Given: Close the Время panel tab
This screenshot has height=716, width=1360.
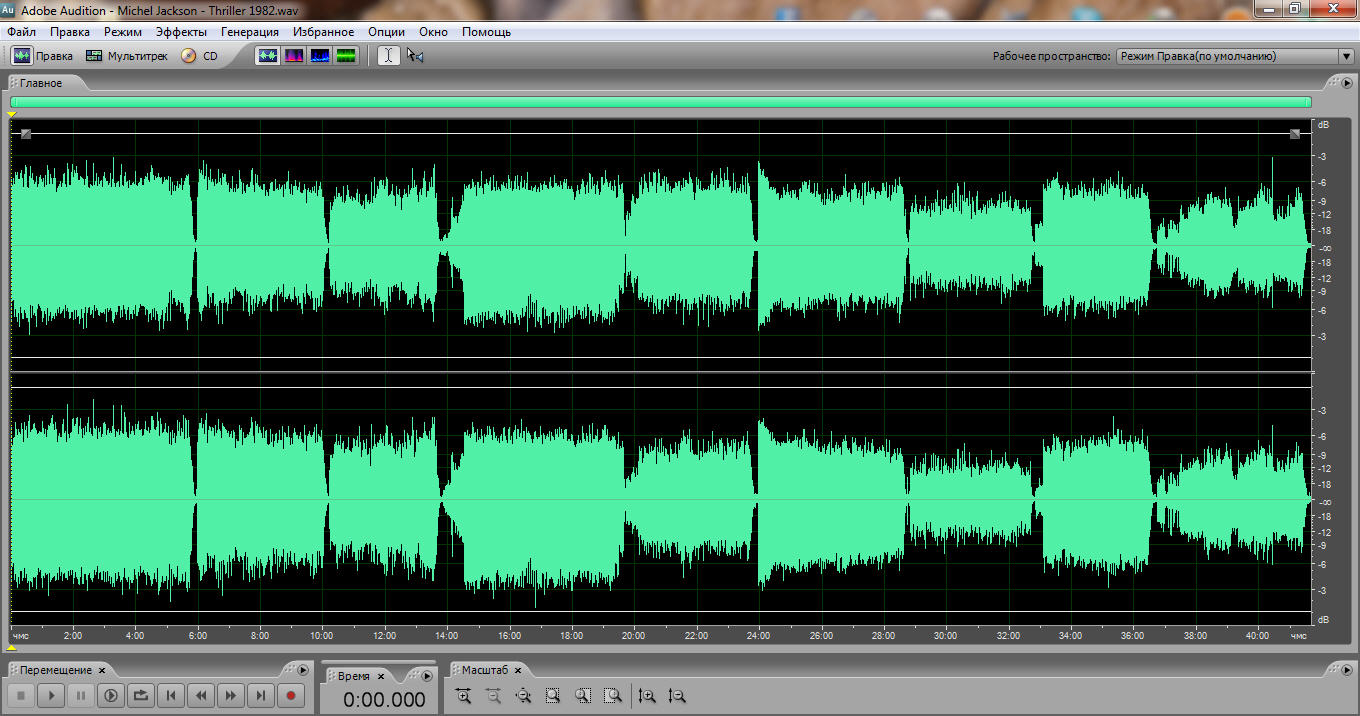Looking at the screenshot, I should click(380, 676).
